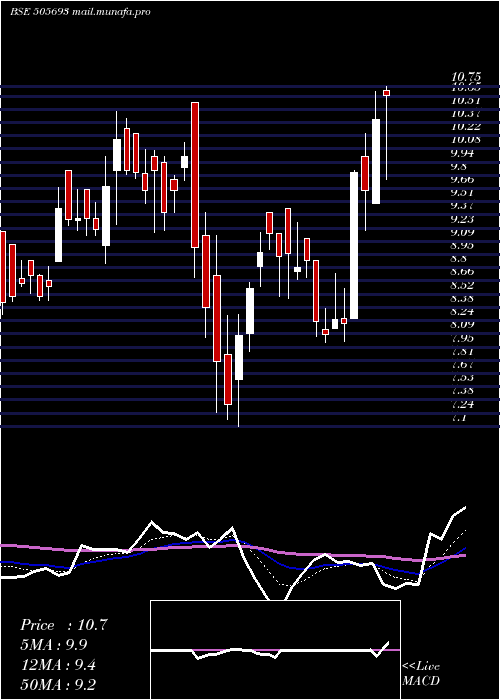Click inside the MACD indicator box

[x=275, y=650]
